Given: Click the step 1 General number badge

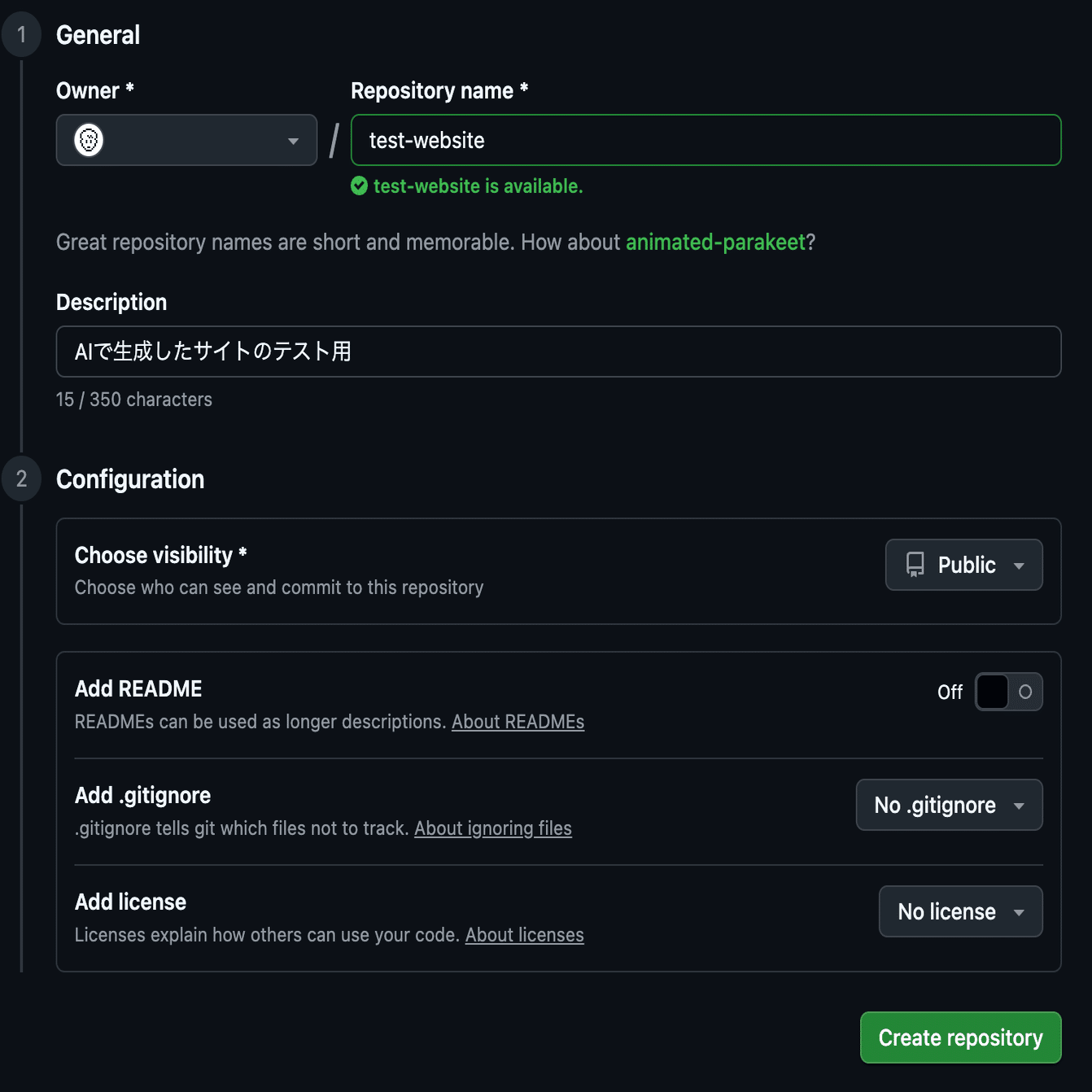Looking at the screenshot, I should point(22,35).
